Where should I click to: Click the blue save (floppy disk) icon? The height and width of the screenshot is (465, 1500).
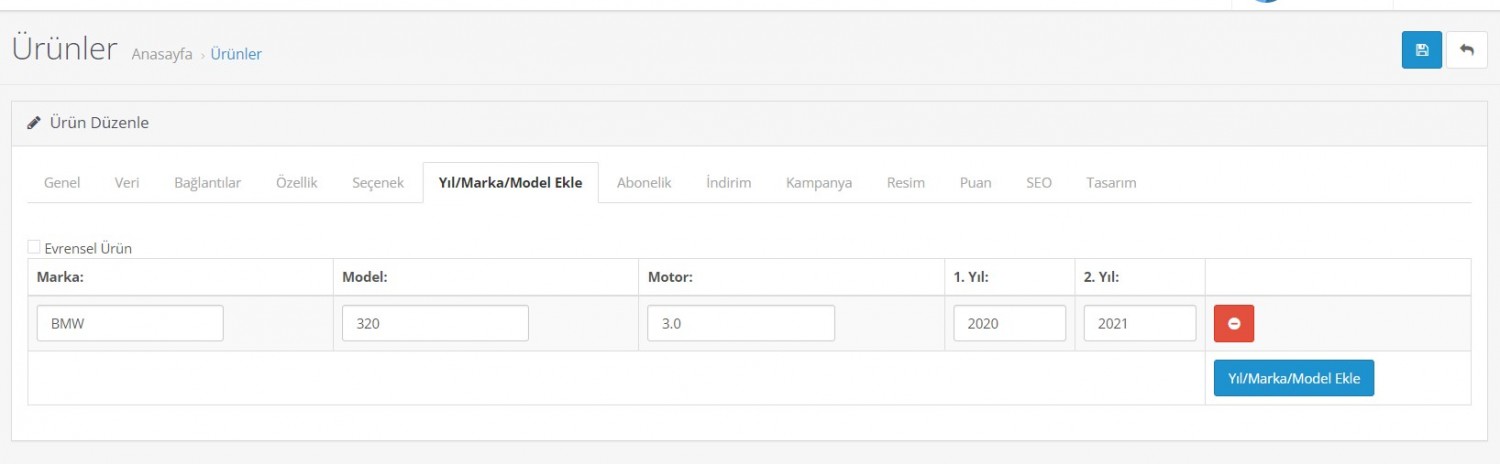coord(1421,50)
